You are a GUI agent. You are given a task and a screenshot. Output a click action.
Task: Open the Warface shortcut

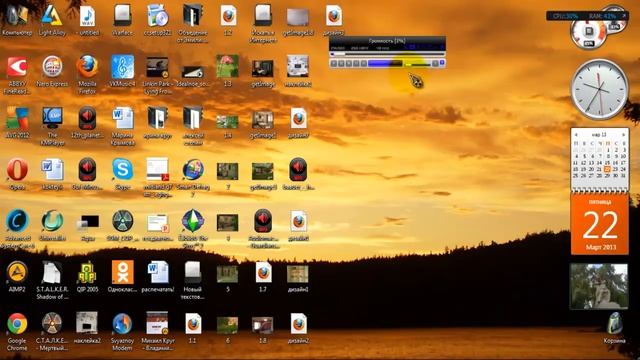tap(122, 19)
